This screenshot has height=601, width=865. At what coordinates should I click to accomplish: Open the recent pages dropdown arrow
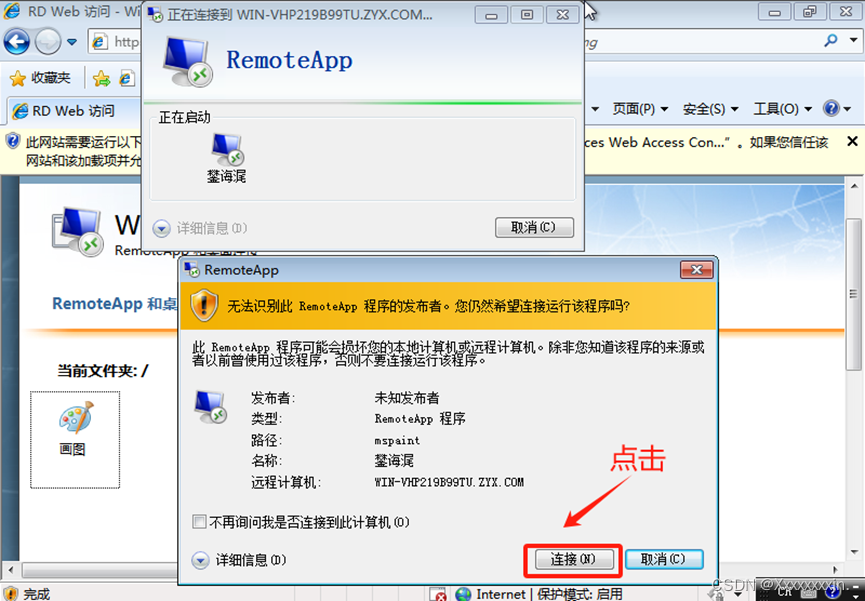pyautogui.click(x=72, y=42)
